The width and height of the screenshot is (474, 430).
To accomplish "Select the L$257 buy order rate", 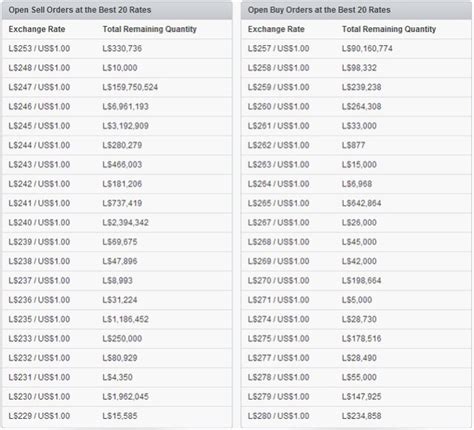I will pos(278,49).
